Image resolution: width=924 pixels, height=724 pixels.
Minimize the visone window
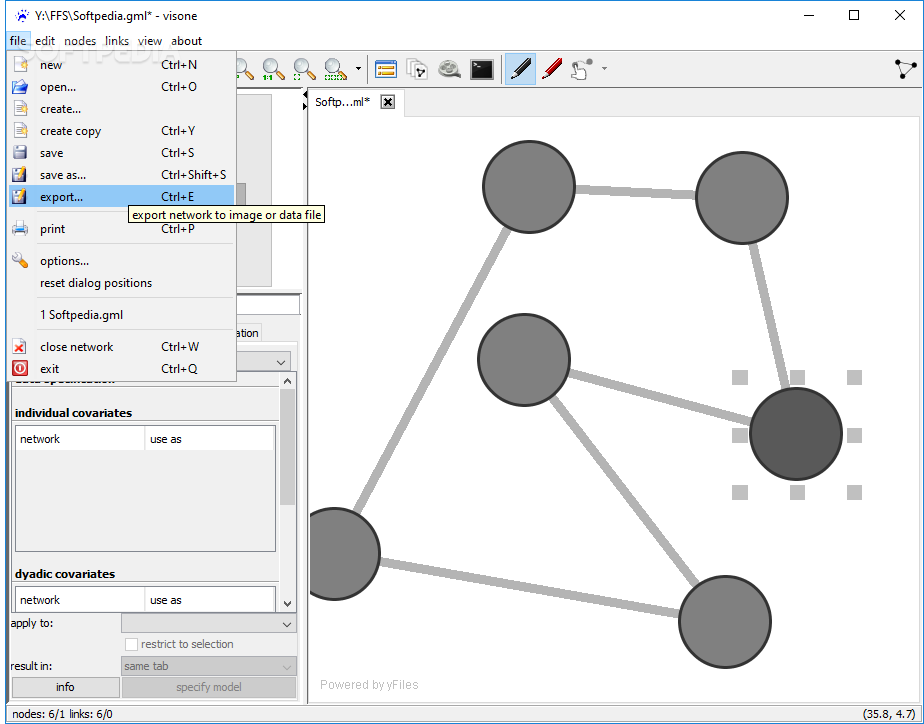click(808, 16)
